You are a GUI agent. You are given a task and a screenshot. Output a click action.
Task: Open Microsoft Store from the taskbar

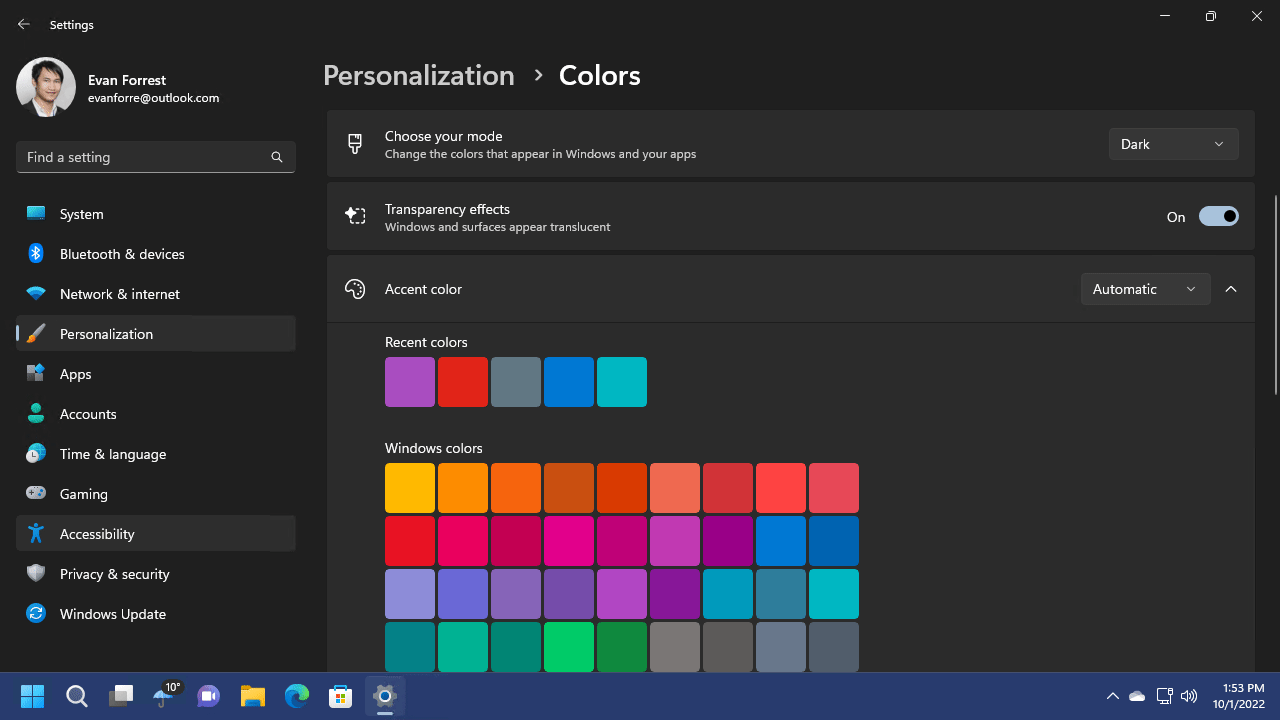[340, 695]
